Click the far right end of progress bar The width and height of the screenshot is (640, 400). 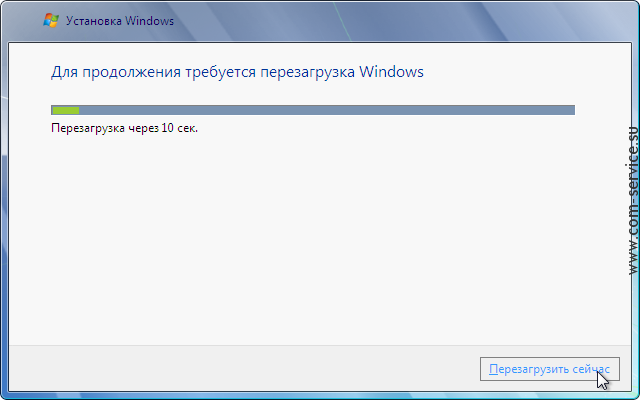571,110
